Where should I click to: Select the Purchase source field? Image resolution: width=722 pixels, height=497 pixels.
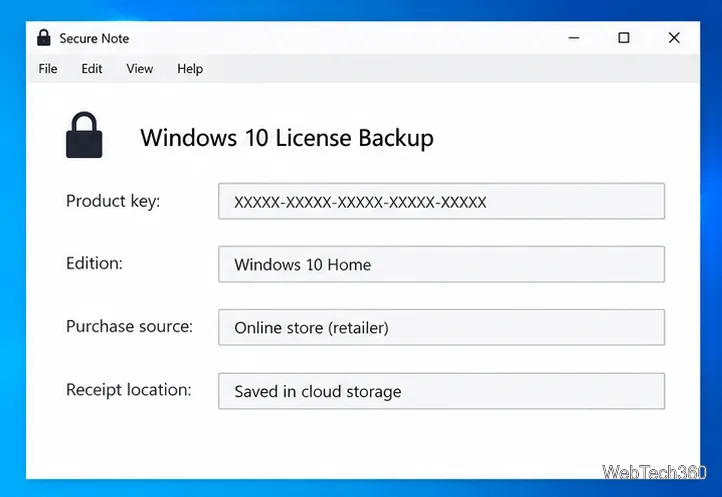pyautogui.click(x=441, y=327)
